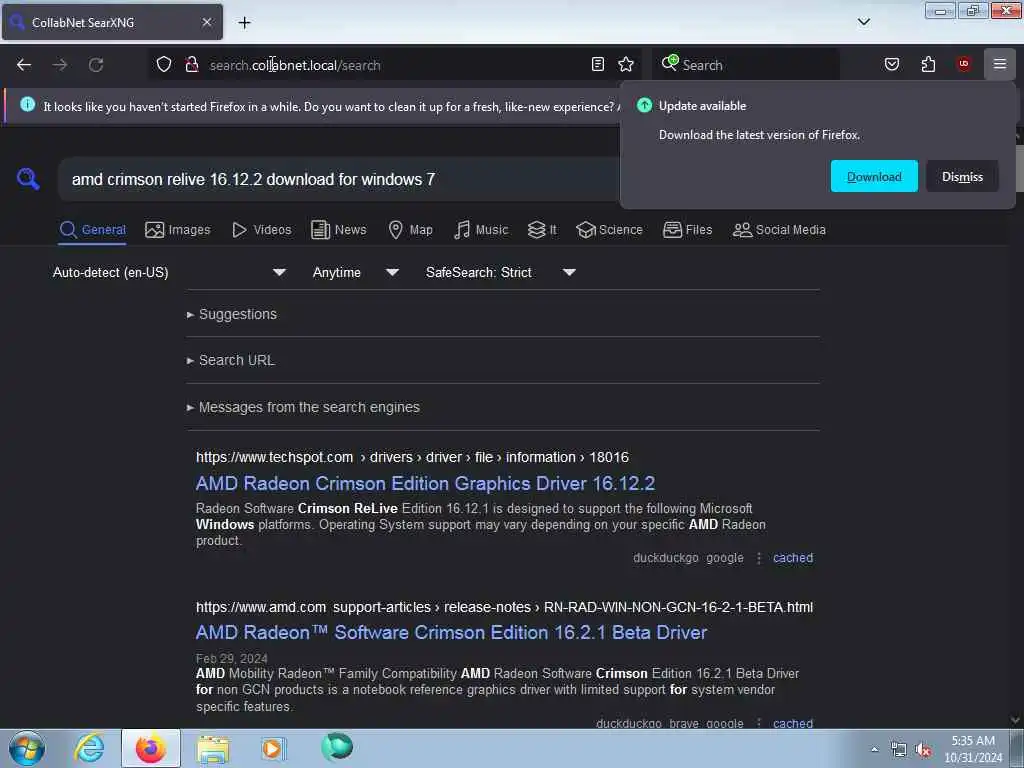Click the address bar URL
This screenshot has height=768, width=1024.
coord(295,65)
